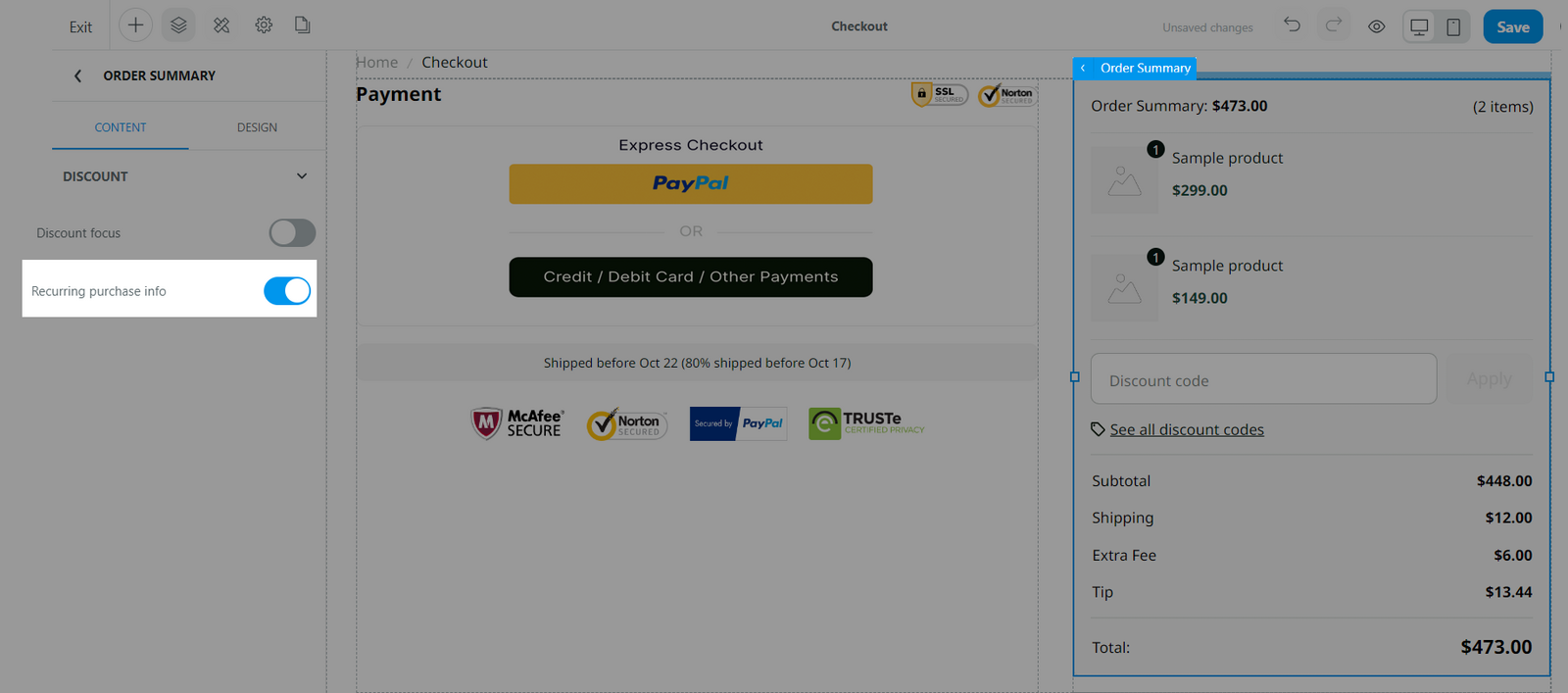Click the Secured by PayPal badge
1568x693 pixels.
pyautogui.click(x=739, y=423)
